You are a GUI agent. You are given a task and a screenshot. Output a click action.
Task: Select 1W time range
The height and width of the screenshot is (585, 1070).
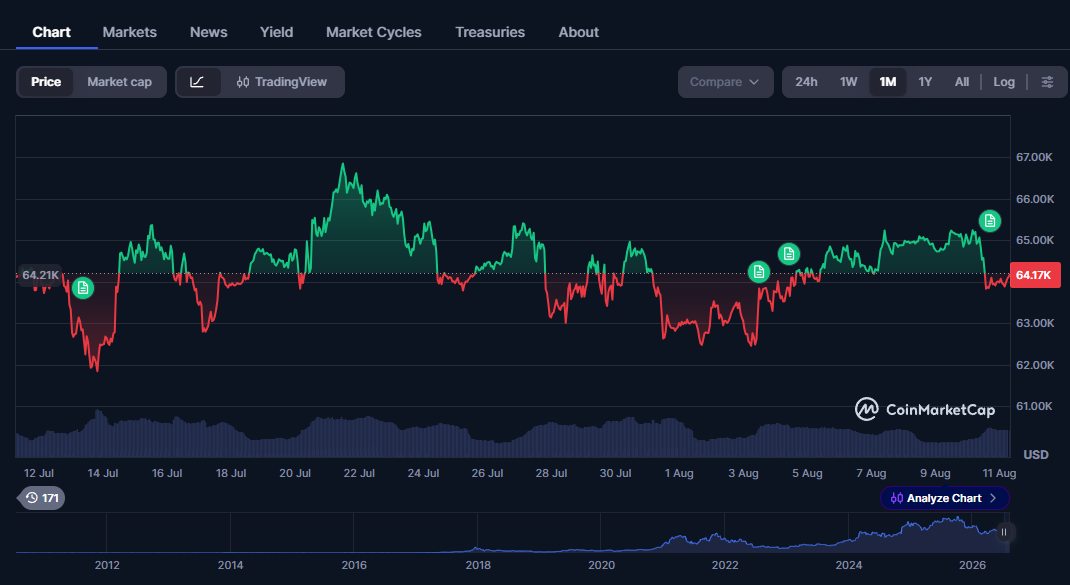(848, 82)
